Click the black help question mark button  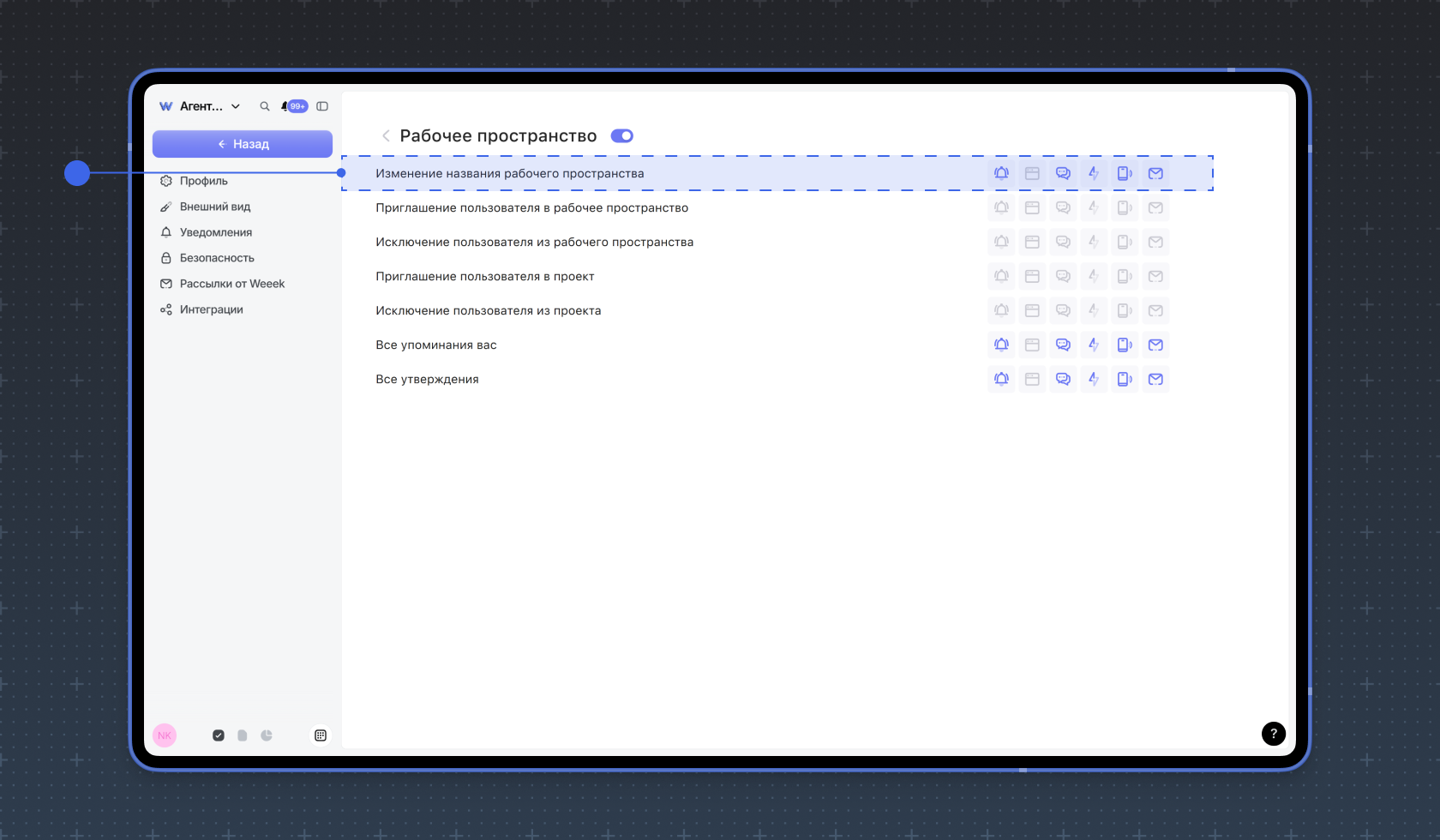coord(1273,734)
